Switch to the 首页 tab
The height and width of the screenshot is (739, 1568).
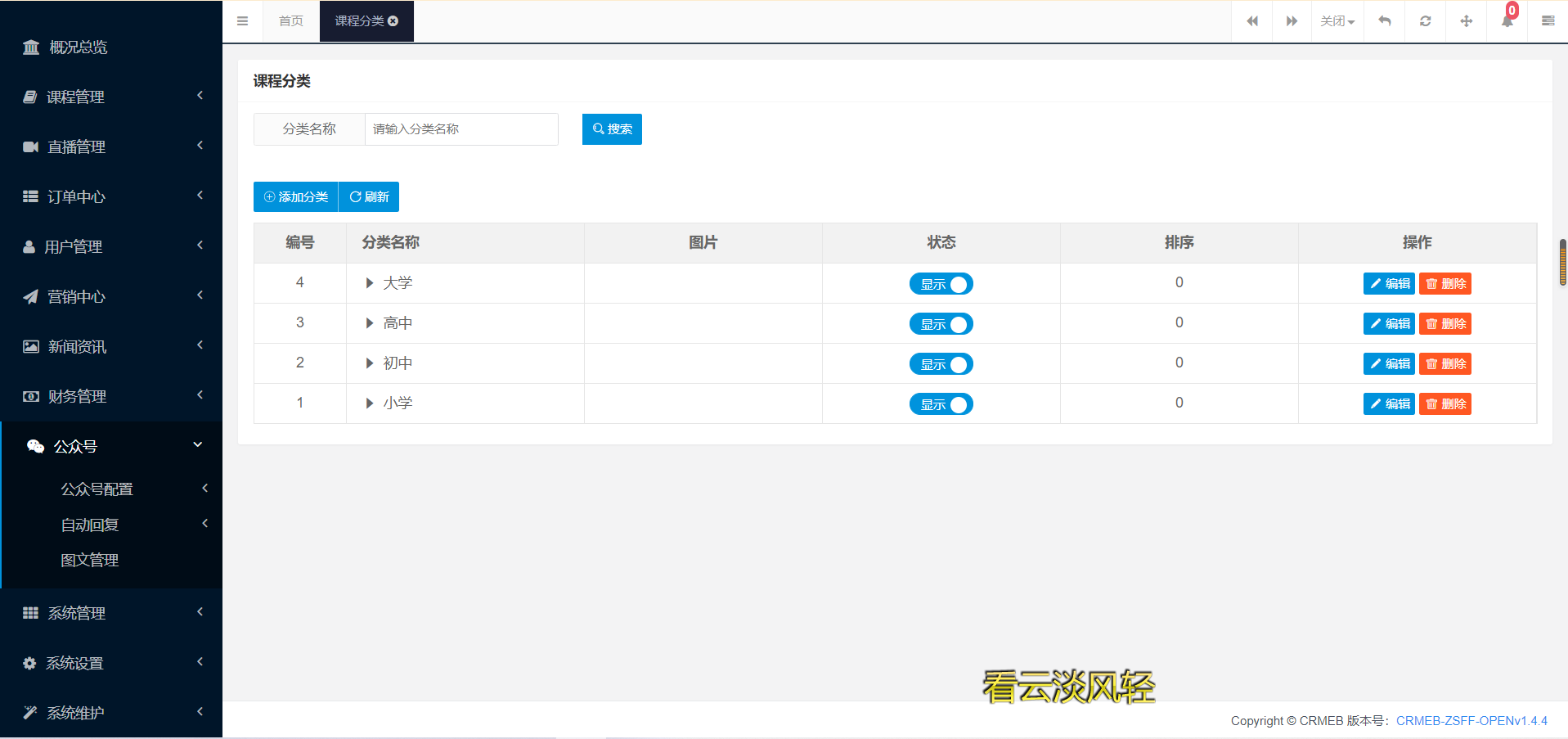coord(291,21)
